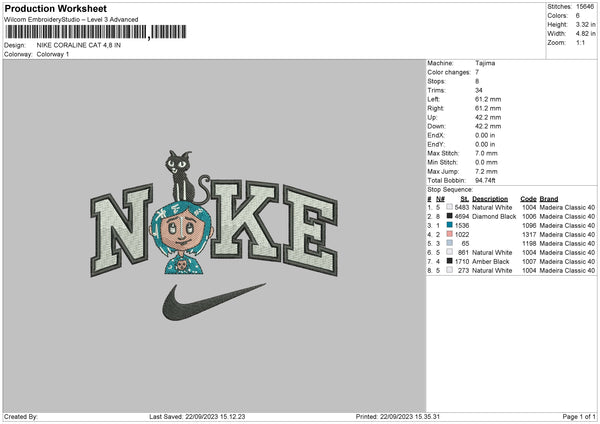
Task: Click the barcode at the top of the worksheet
Action: pos(95,32)
